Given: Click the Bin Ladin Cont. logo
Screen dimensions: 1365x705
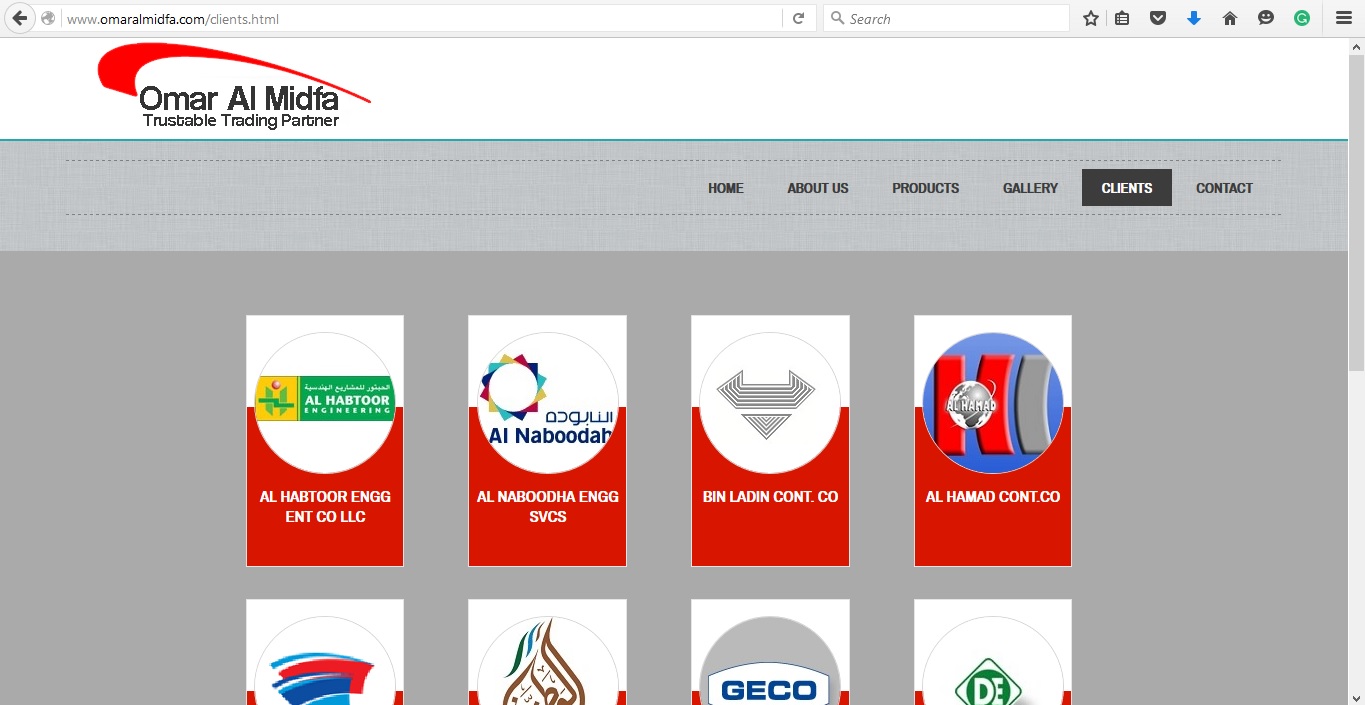Looking at the screenshot, I should point(770,402).
